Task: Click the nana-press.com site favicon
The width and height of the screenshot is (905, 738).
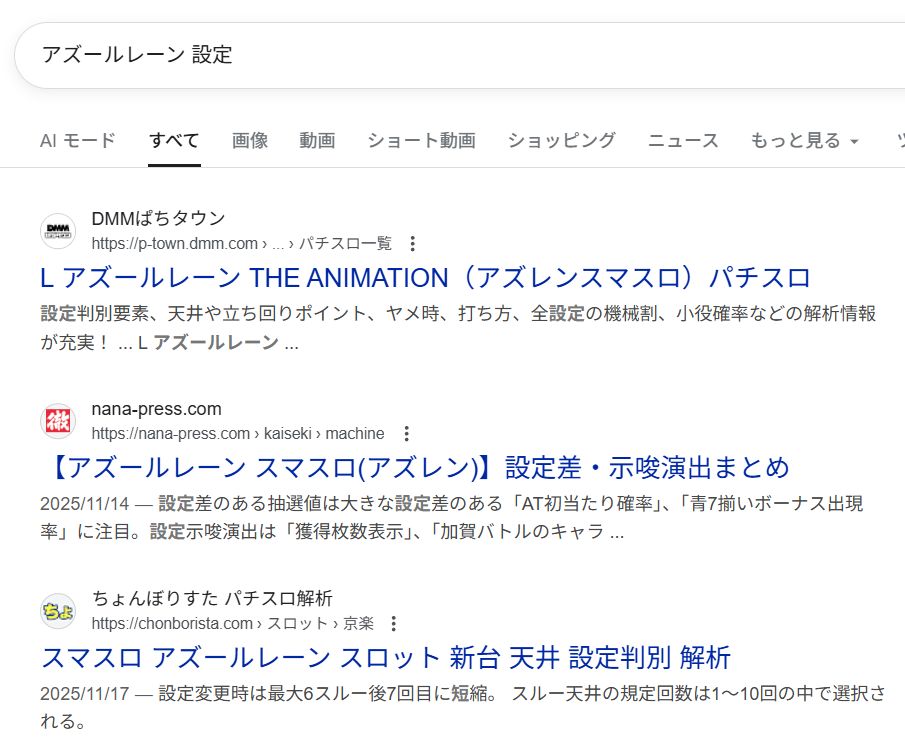Action: pyautogui.click(x=58, y=421)
